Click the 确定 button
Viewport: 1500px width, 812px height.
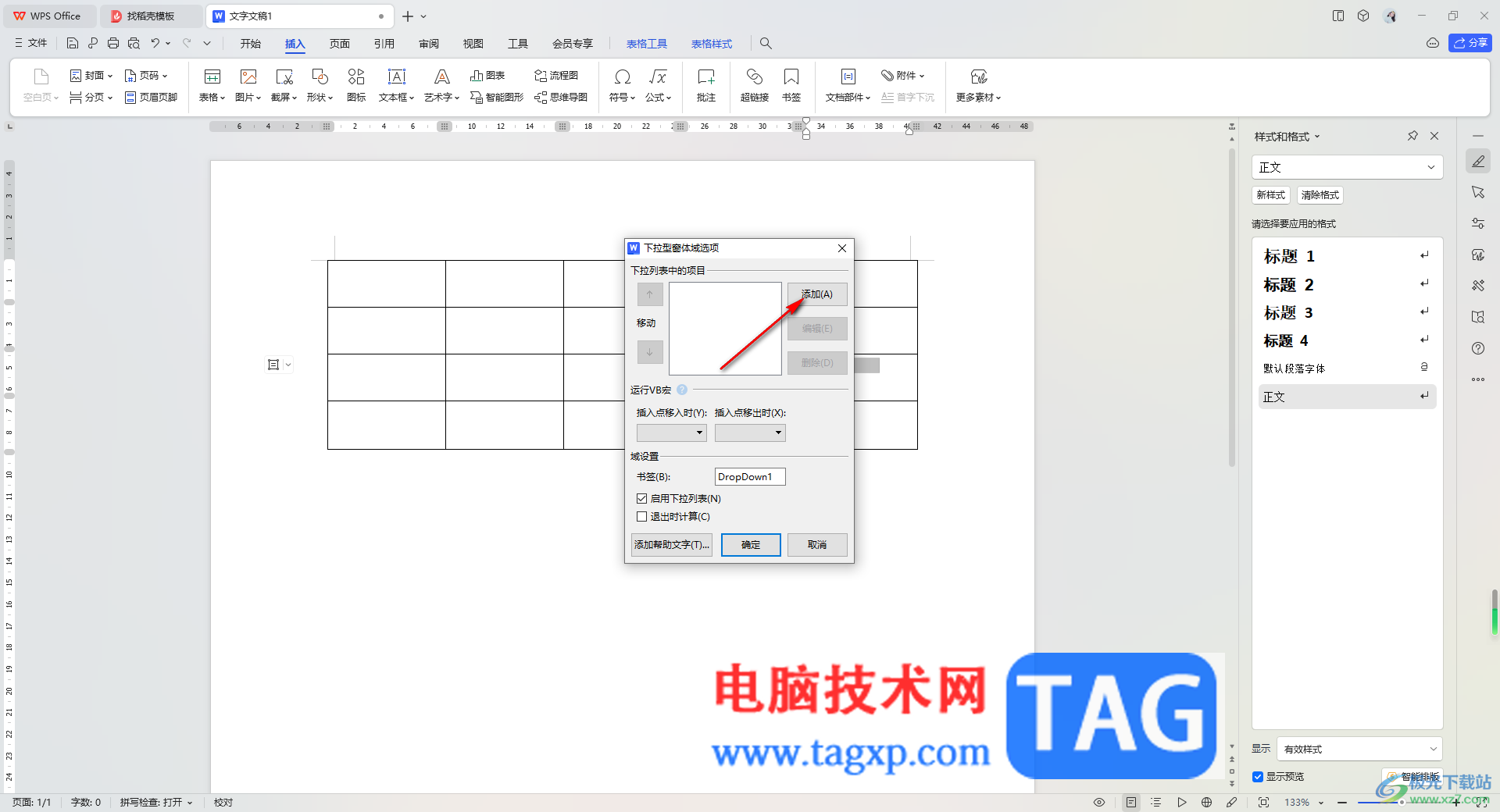point(751,545)
